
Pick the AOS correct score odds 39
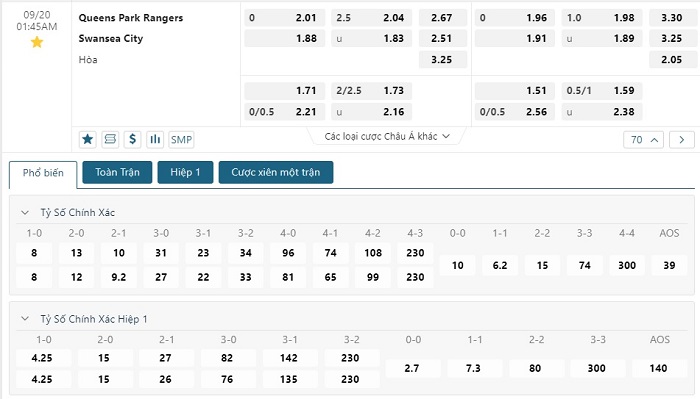pos(669,265)
